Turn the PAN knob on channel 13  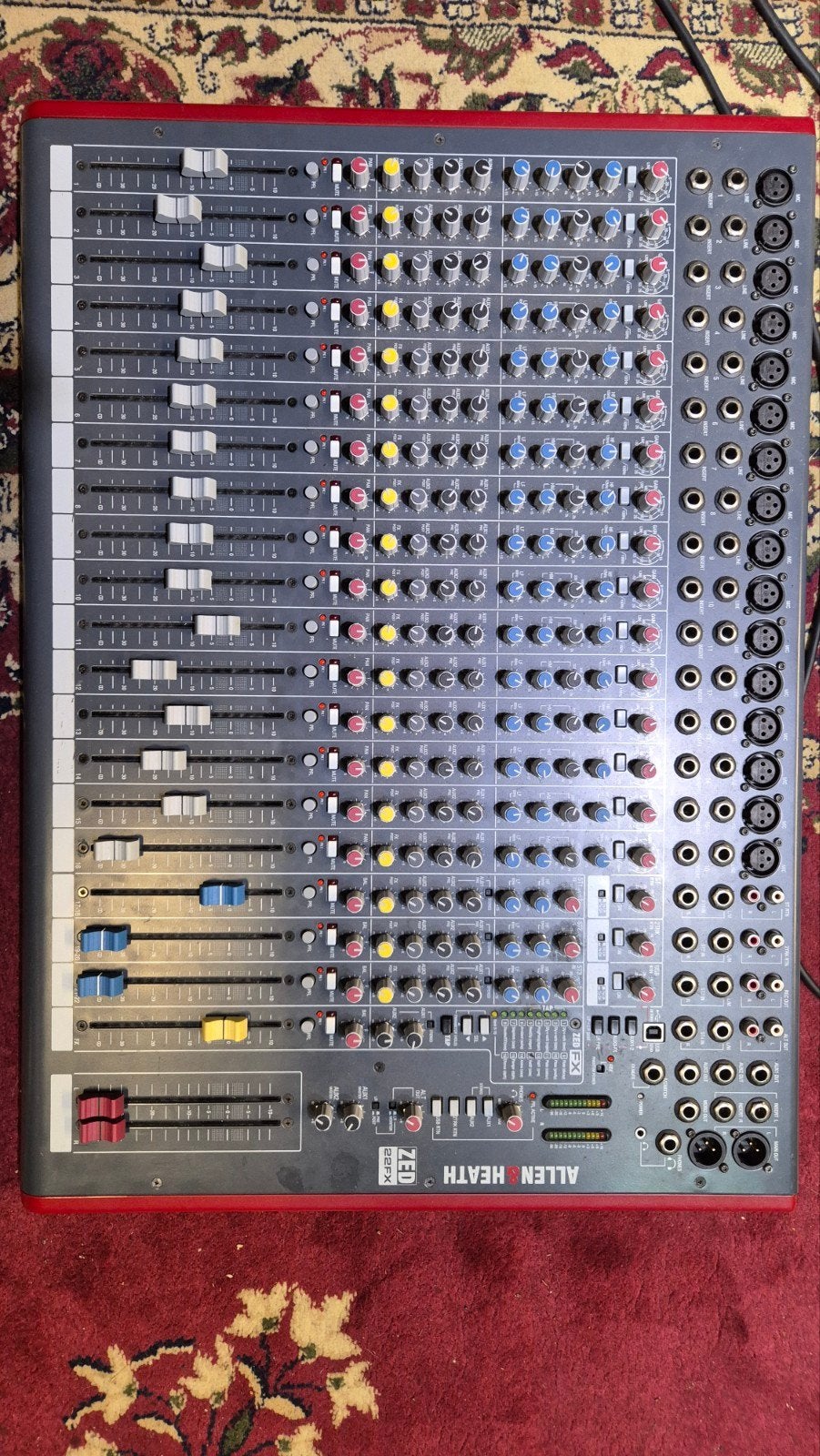tap(356, 723)
